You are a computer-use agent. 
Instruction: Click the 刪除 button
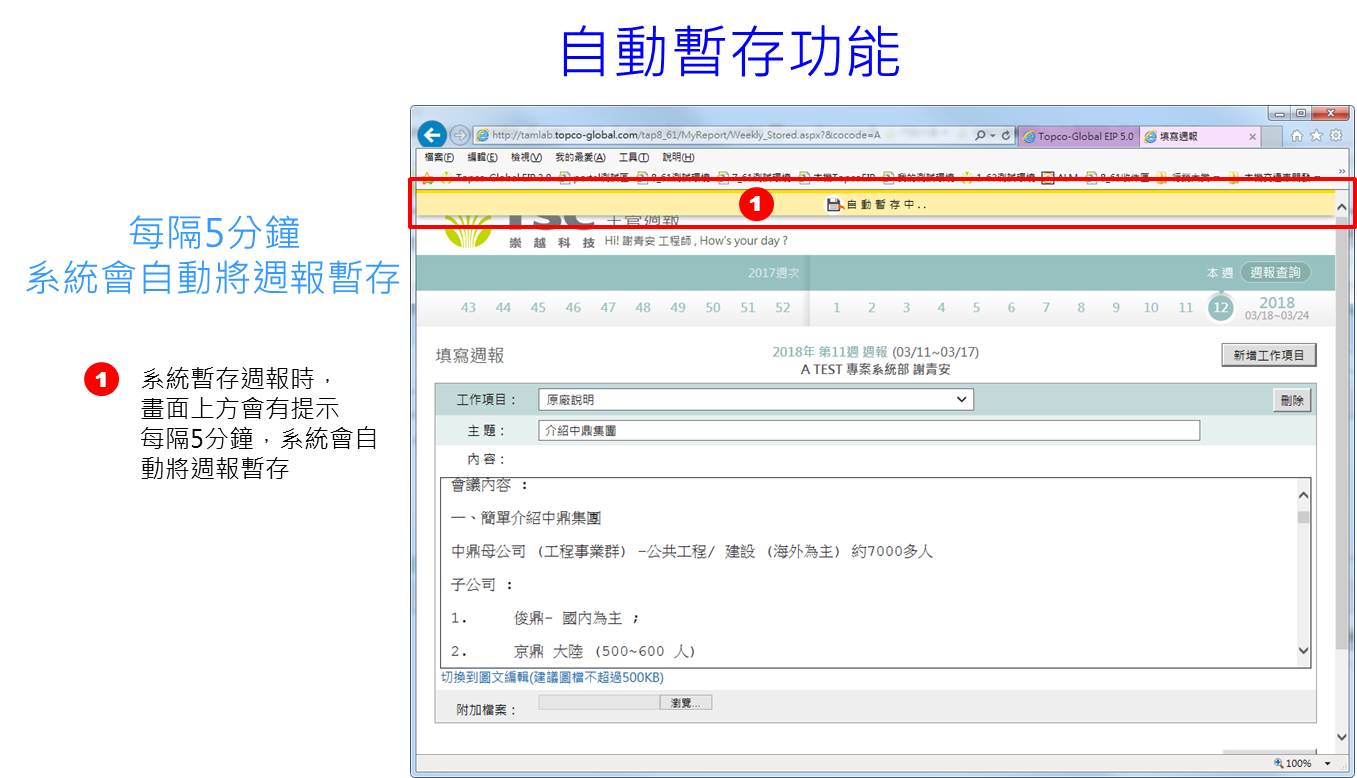[1291, 400]
